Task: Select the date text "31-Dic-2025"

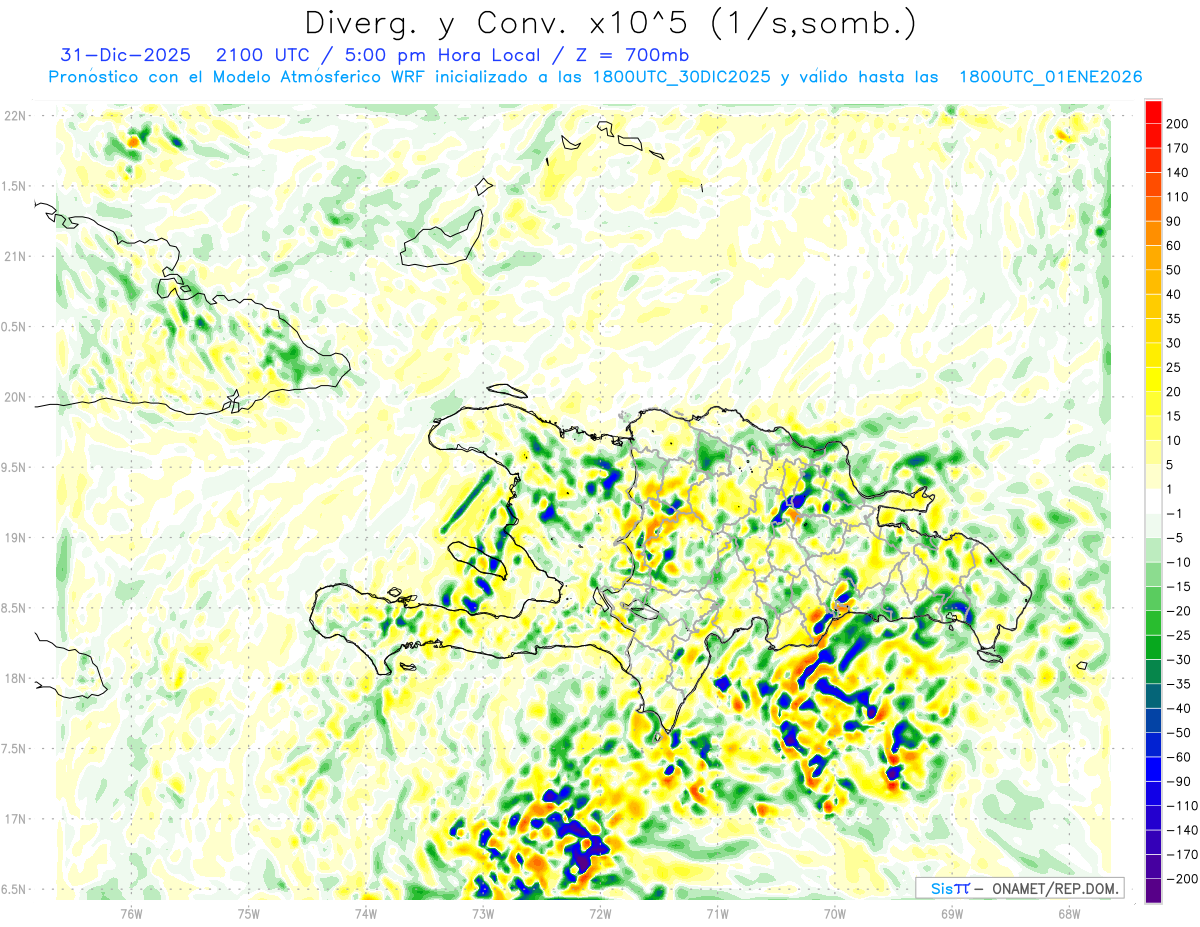Action: coord(126,55)
